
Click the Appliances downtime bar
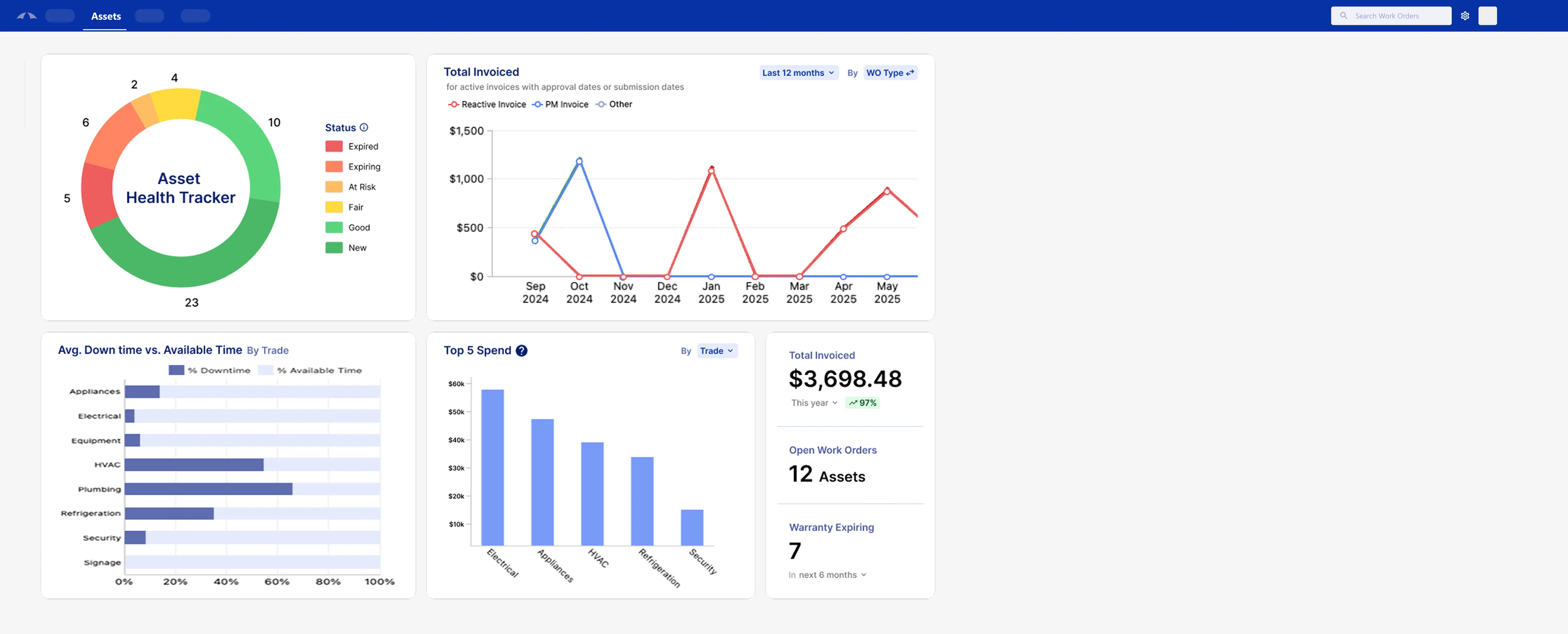click(x=143, y=392)
